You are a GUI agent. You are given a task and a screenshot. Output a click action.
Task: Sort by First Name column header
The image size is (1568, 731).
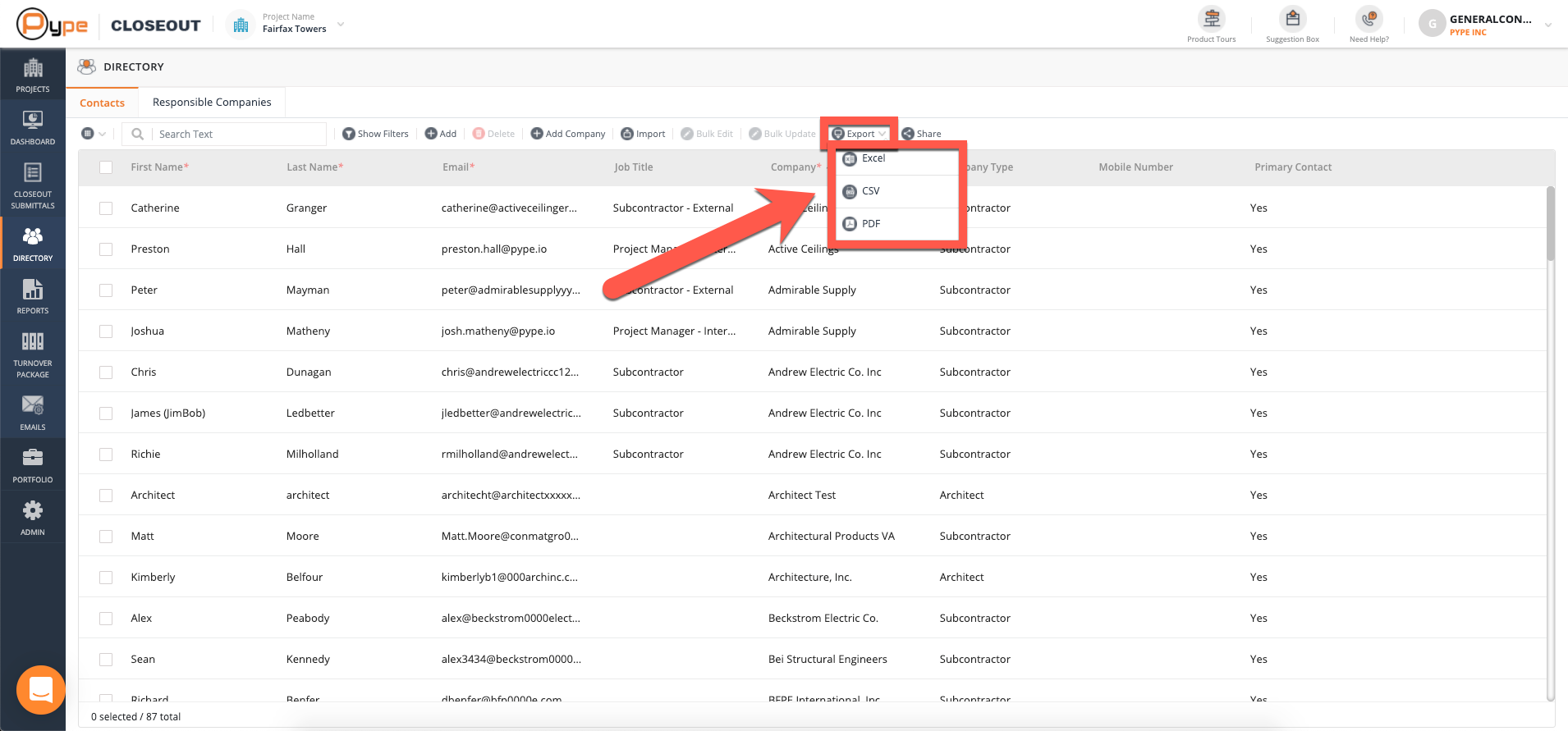[159, 167]
